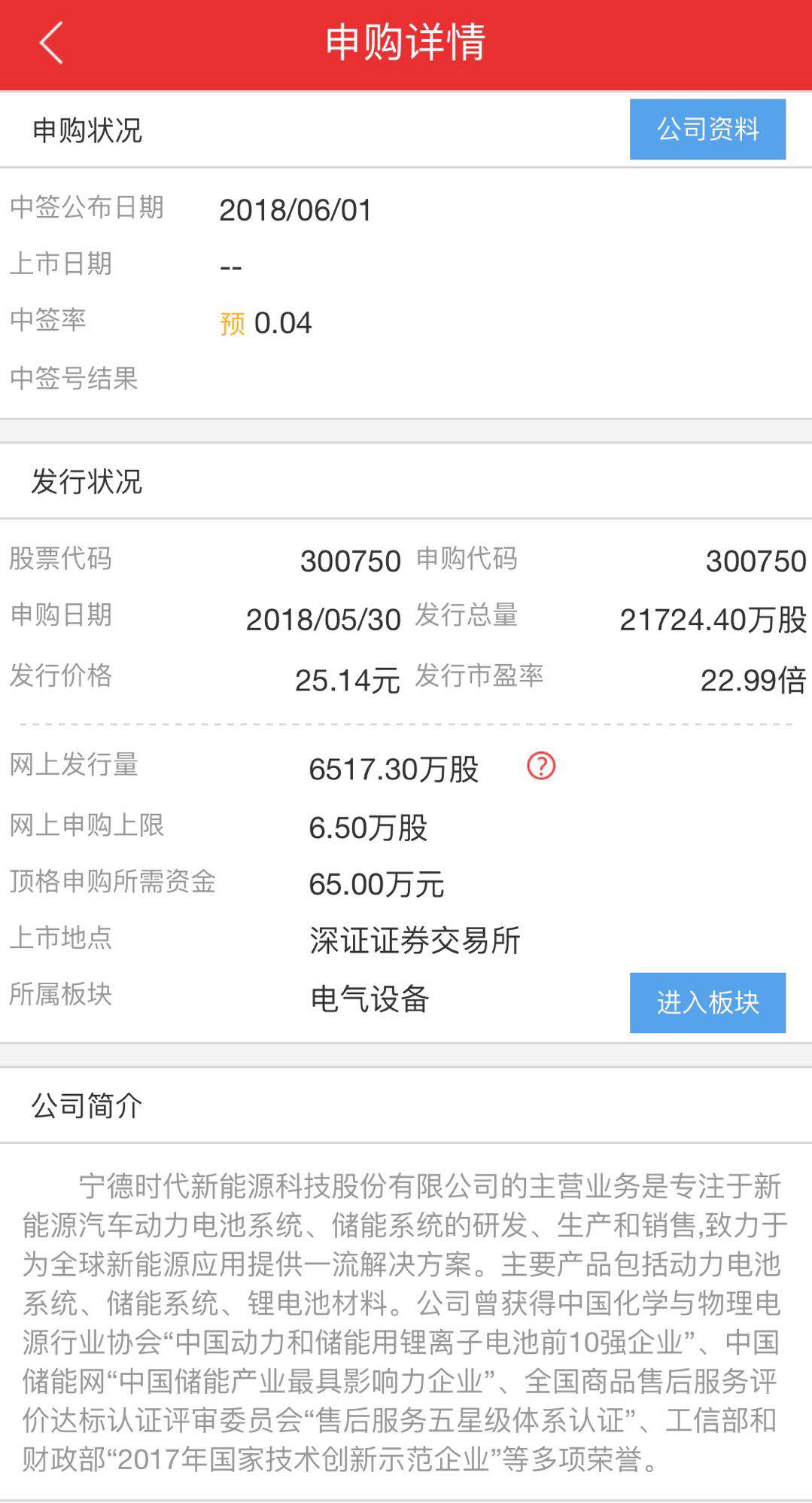Tap the red question mark help icon
This screenshot has width=812, height=1503.
coord(541,766)
